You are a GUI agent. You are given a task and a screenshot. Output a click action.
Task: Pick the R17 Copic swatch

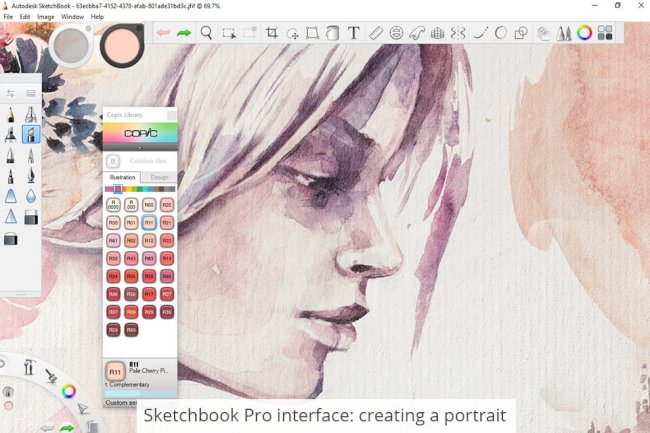point(149,294)
